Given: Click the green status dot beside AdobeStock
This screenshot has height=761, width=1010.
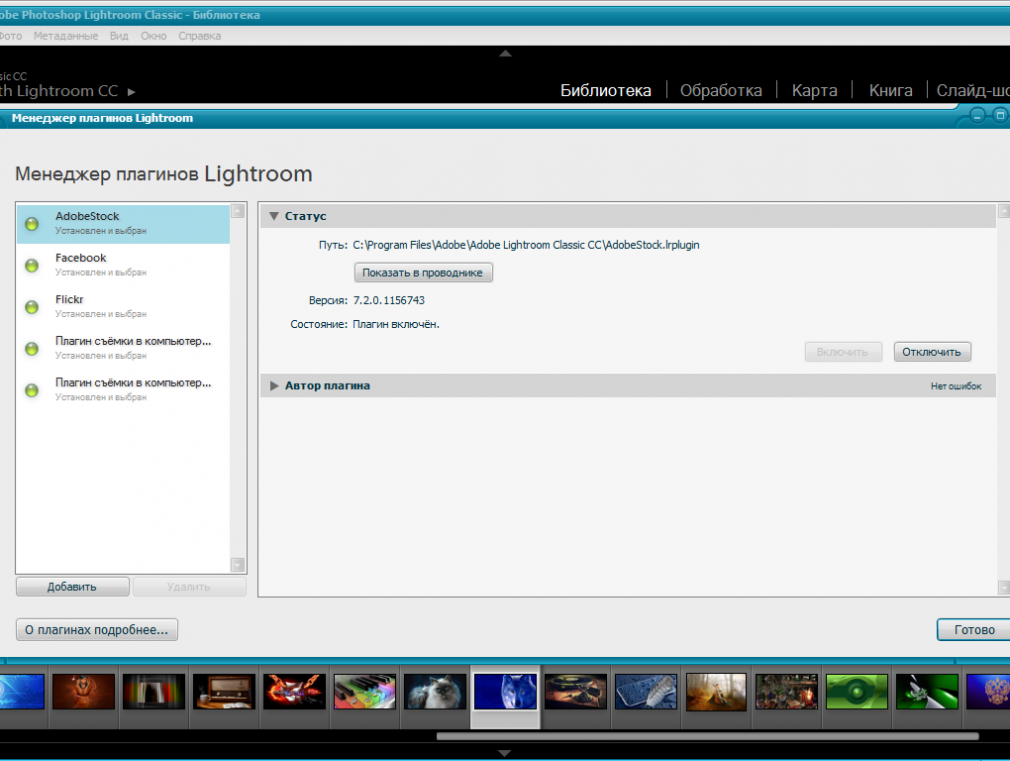Looking at the screenshot, I should coord(32,224).
